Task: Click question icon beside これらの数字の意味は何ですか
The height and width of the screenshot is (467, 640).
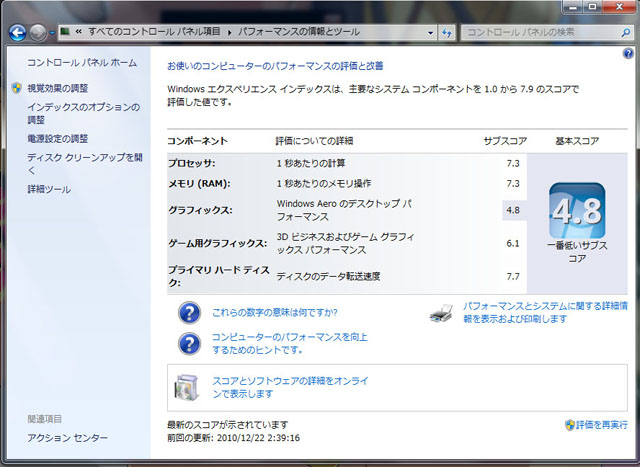Action: (189, 313)
